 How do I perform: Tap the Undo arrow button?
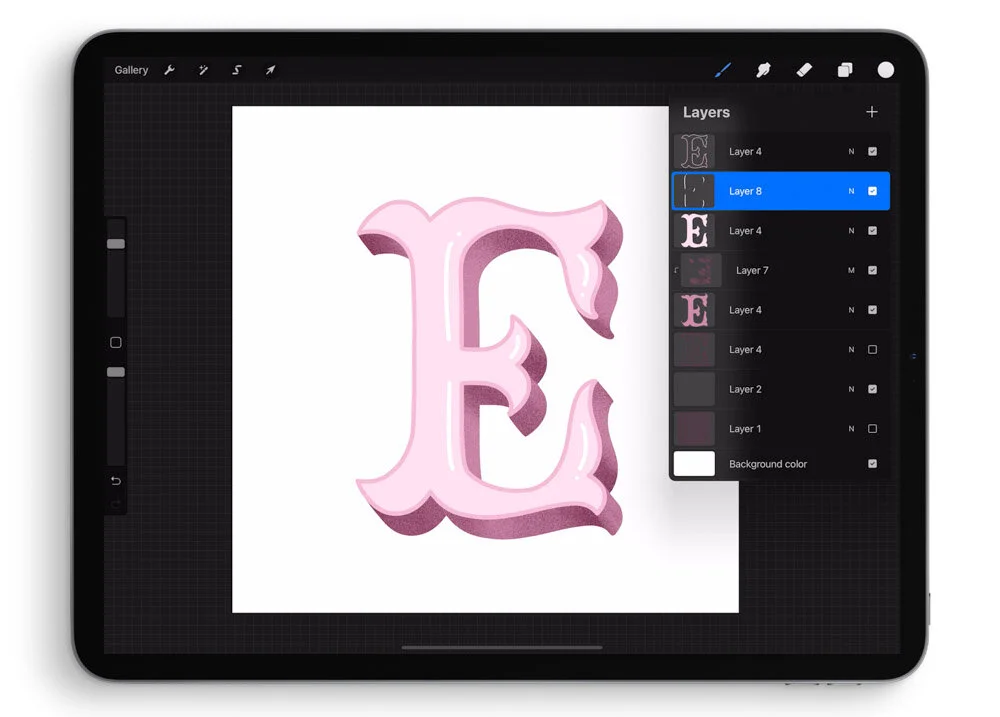click(x=116, y=481)
